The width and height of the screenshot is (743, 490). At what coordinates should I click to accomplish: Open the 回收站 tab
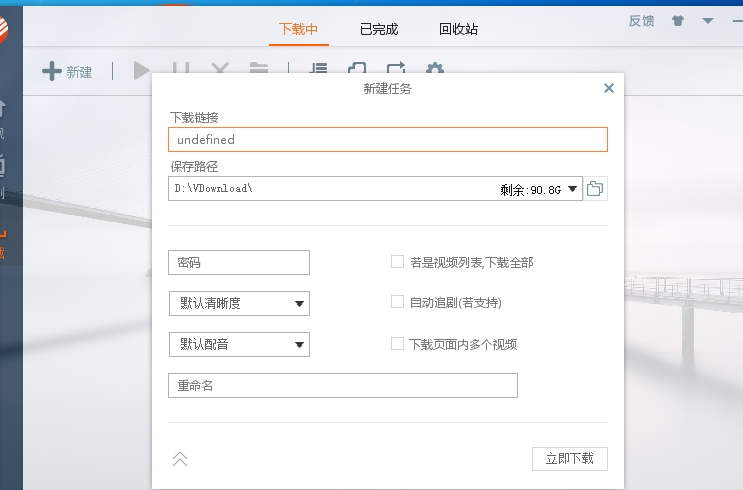(x=458, y=29)
